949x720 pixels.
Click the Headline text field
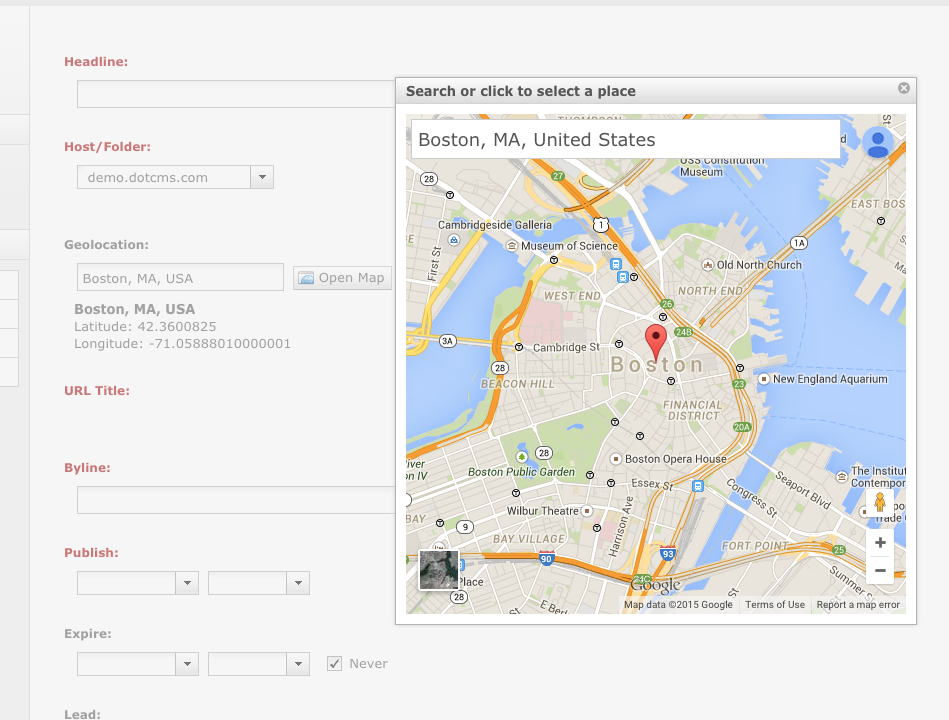[236, 94]
